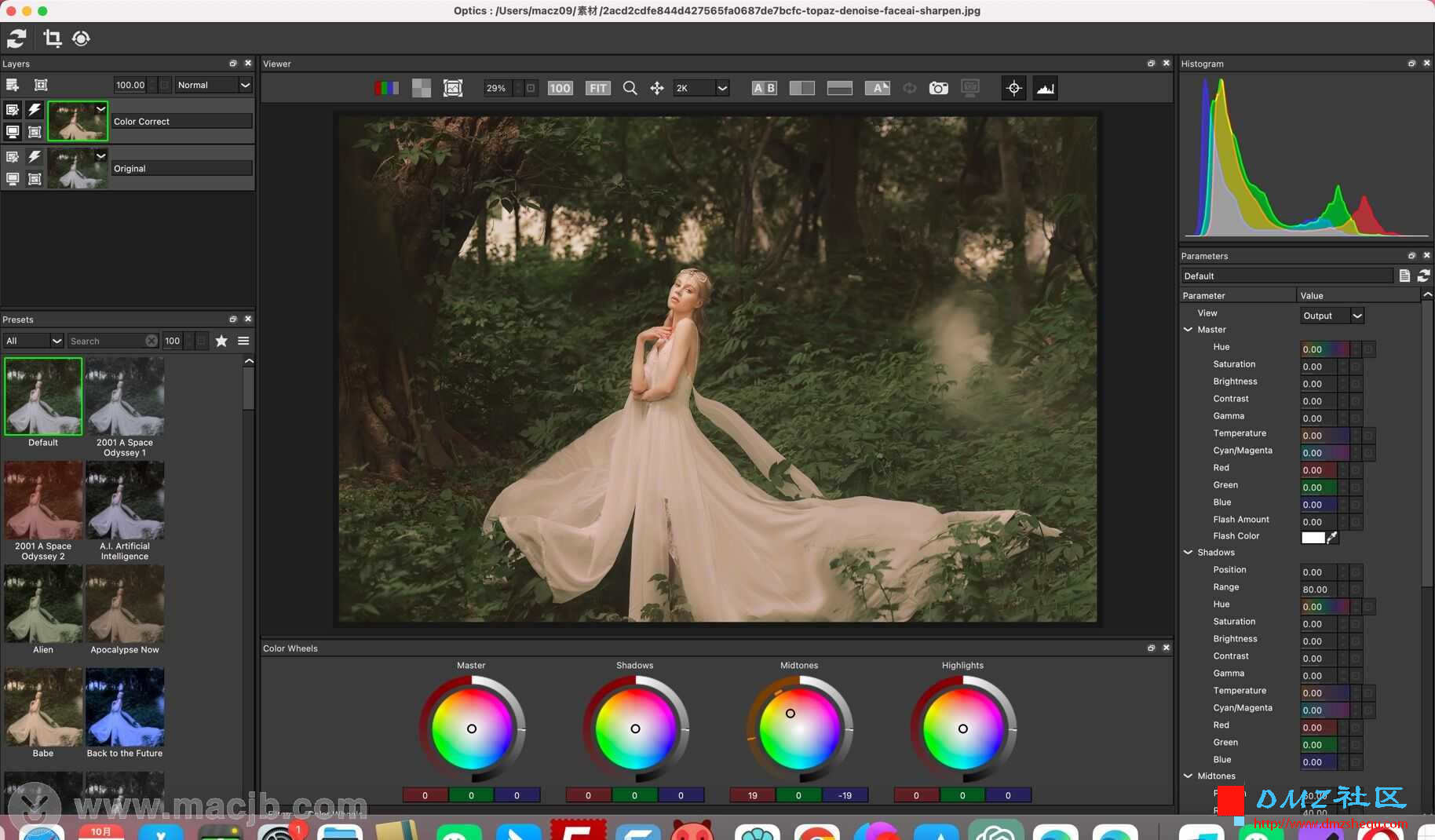The width and height of the screenshot is (1435, 840).
Task: Select the Apocalypse Now preset thumbnail
Action: [125, 604]
